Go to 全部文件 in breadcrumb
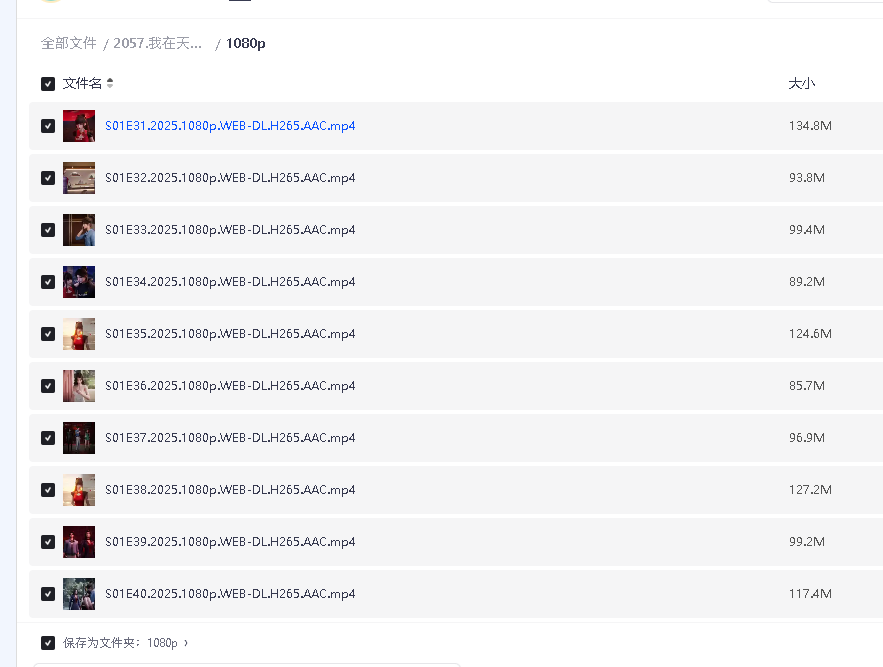Viewport: 883px width, 667px height. click(68, 43)
